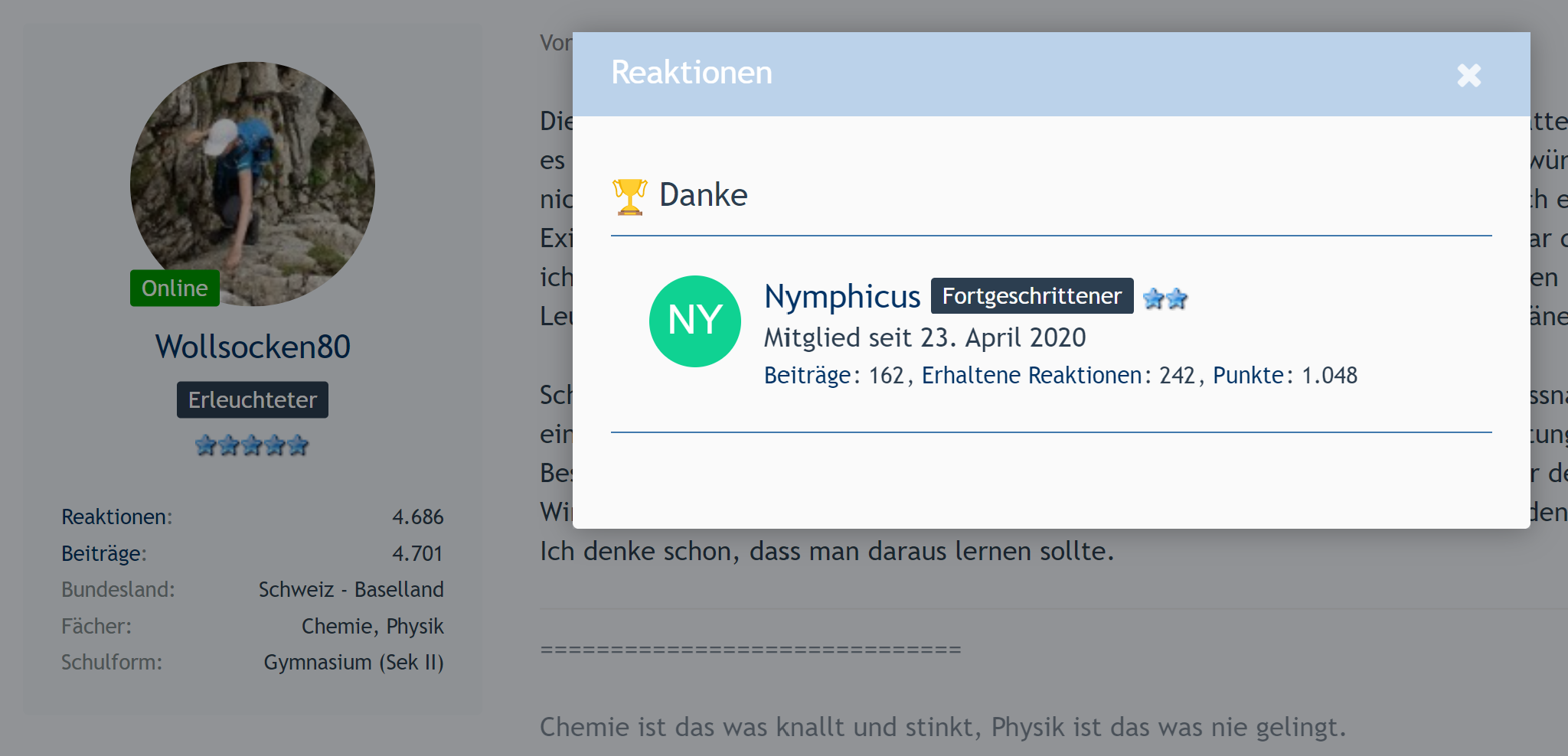Close the Reaktionen dialog
1568x756 pixels.
1468,75
